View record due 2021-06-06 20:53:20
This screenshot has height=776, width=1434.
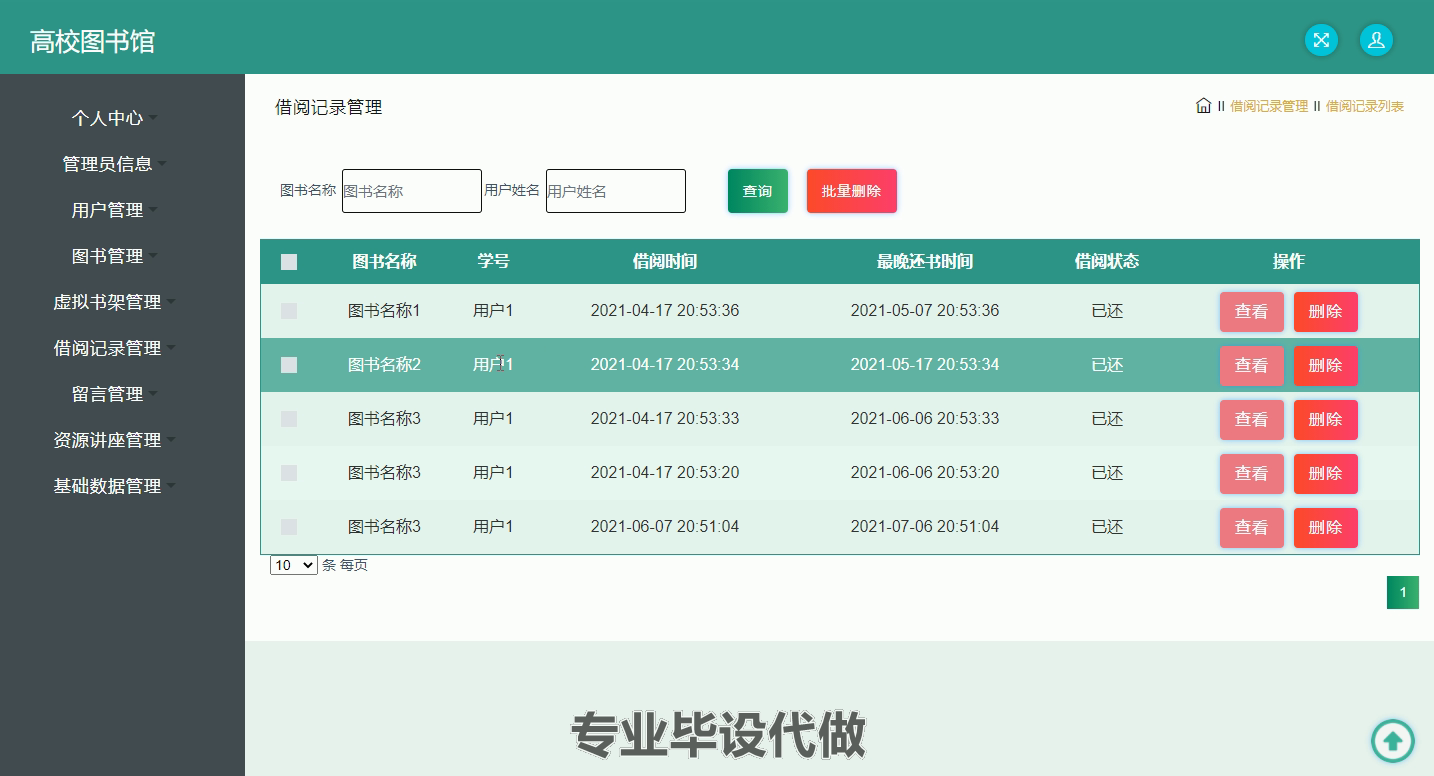click(1252, 474)
